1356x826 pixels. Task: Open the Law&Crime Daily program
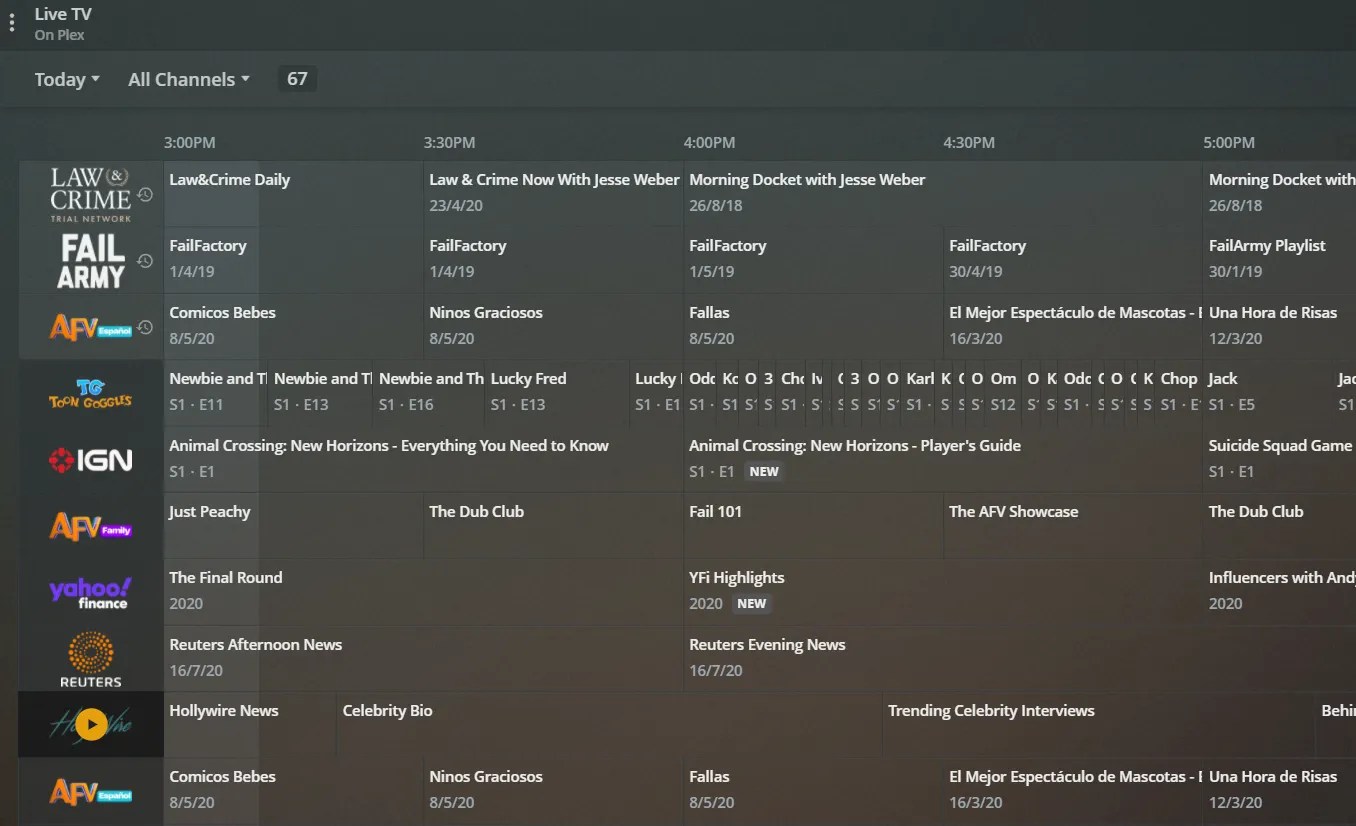294,194
